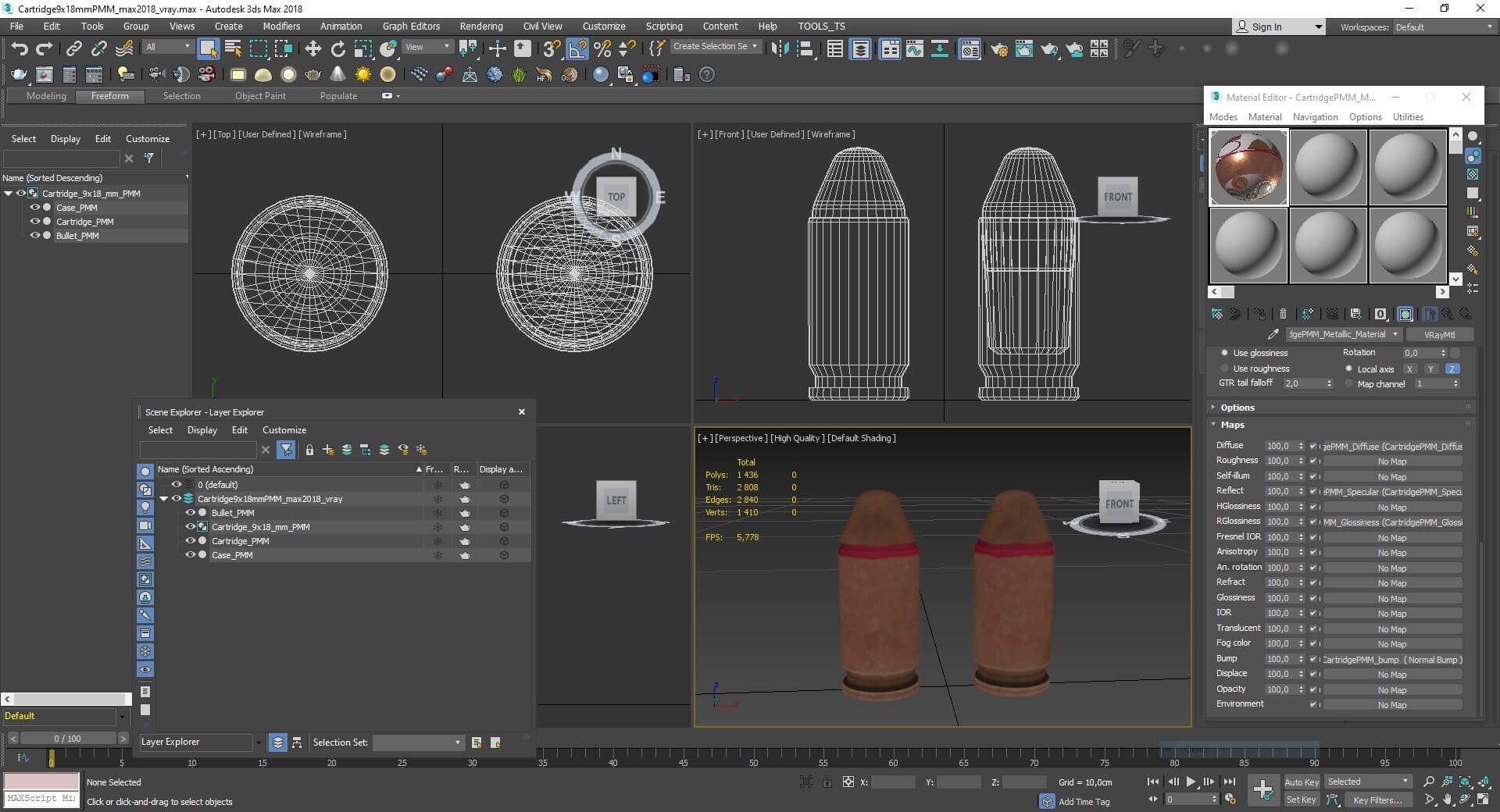Select the Rotate transform tool
This screenshot has height=812, width=1500.
[x=337, y=49]
